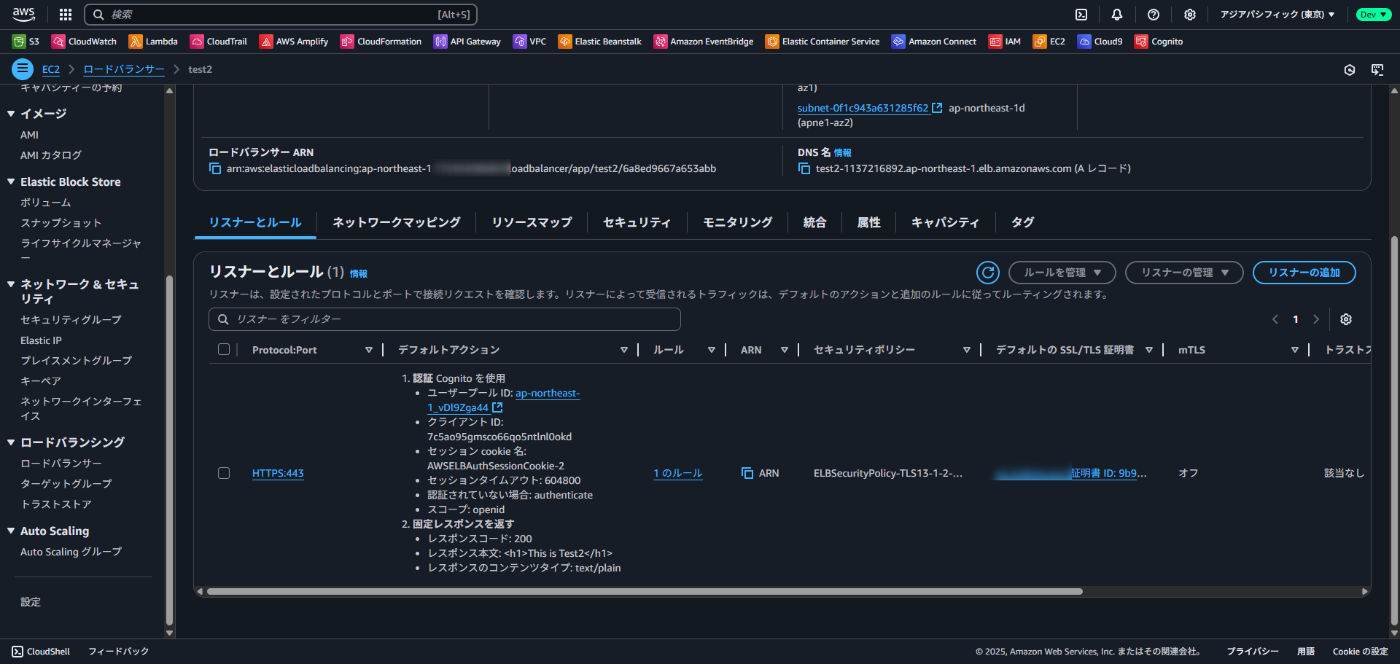Select all listeners header checkbox

(x=224, y=349)
